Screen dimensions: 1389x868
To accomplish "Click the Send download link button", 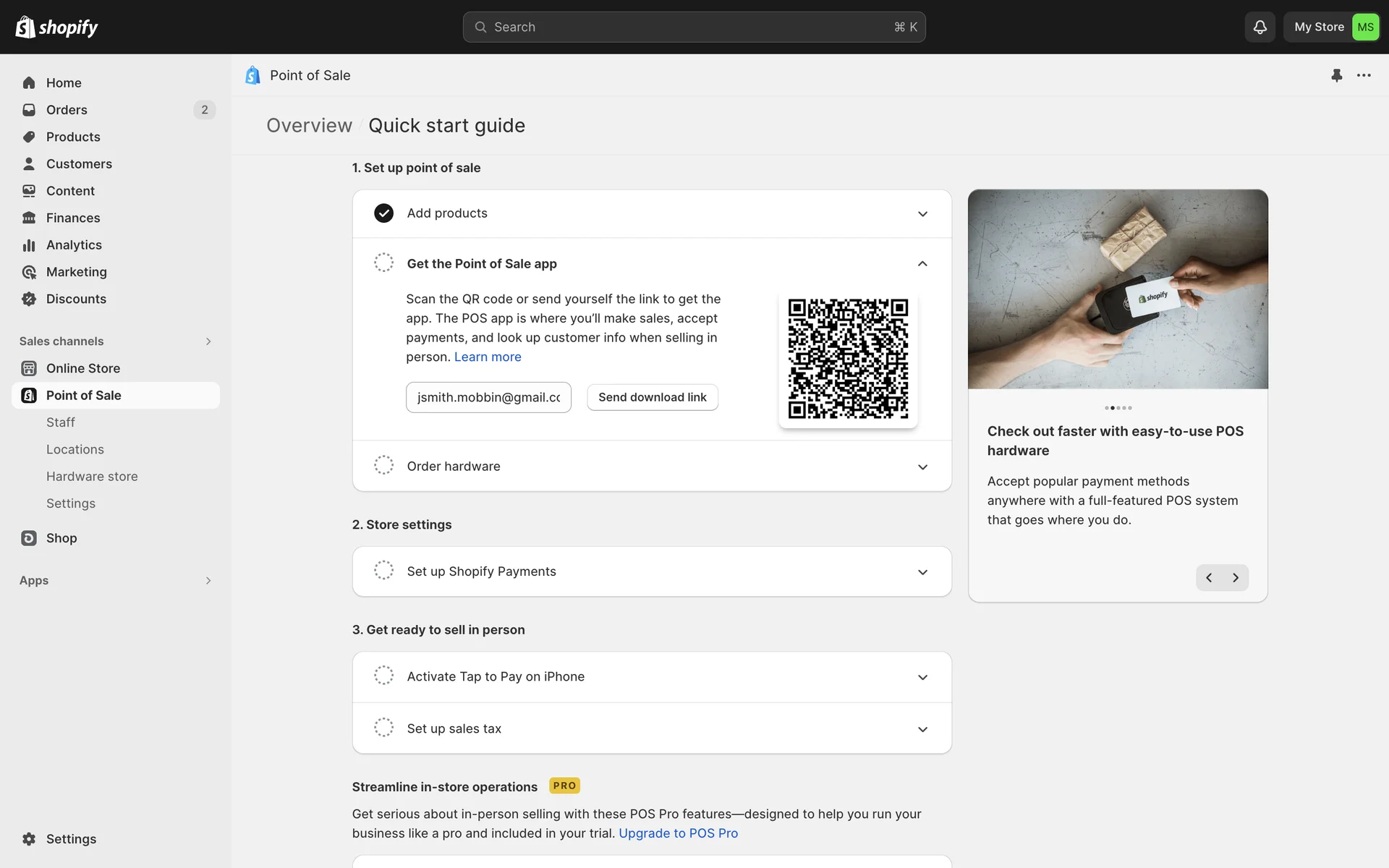I will pos(652,397).
